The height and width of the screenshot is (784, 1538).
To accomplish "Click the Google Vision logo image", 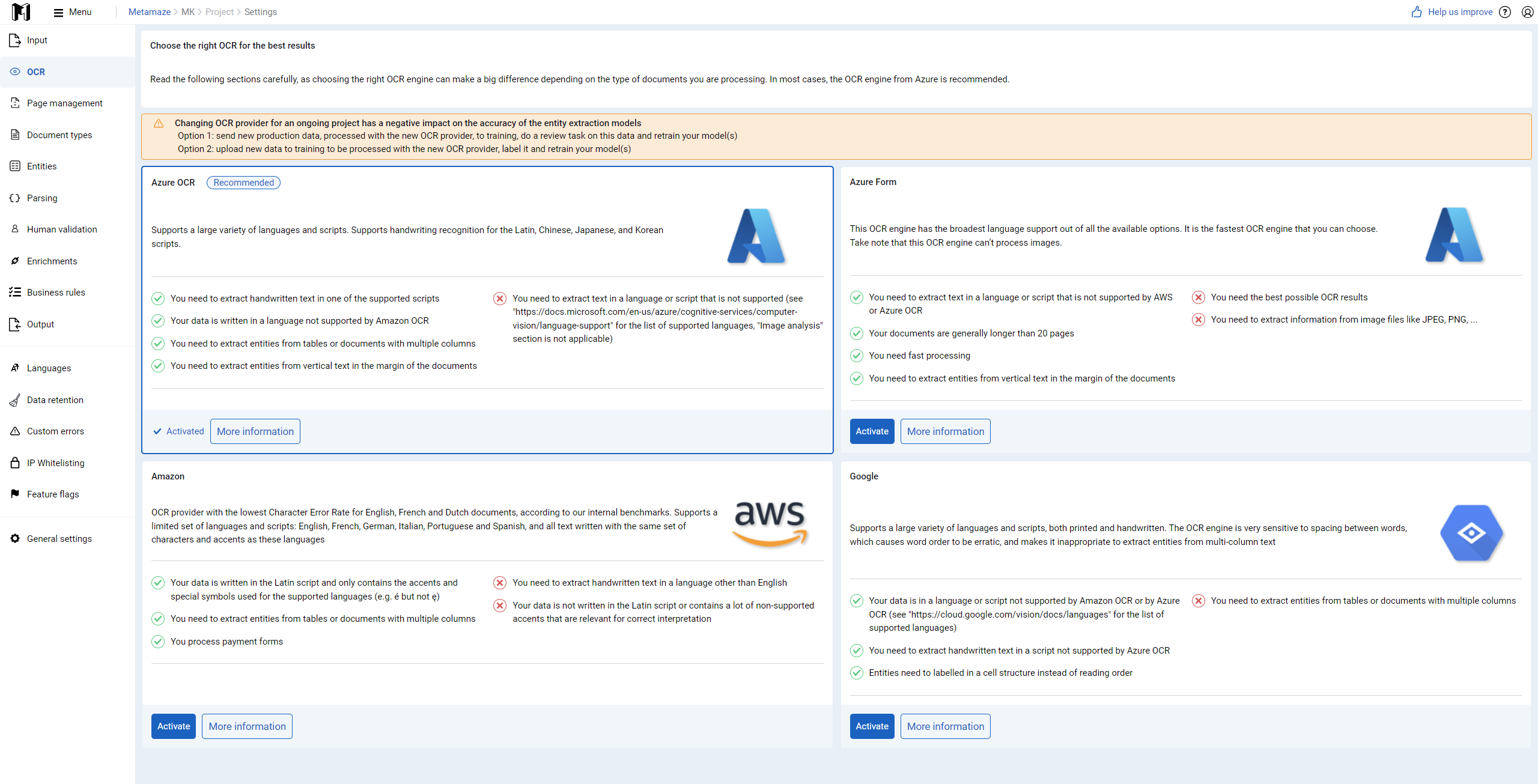I will pos(1471,533).
